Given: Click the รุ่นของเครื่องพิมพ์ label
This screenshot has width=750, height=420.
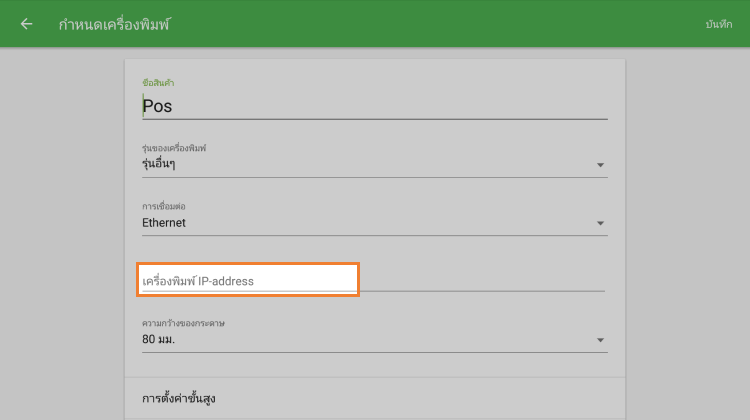Looking at the screenshot, I should 175,148.
